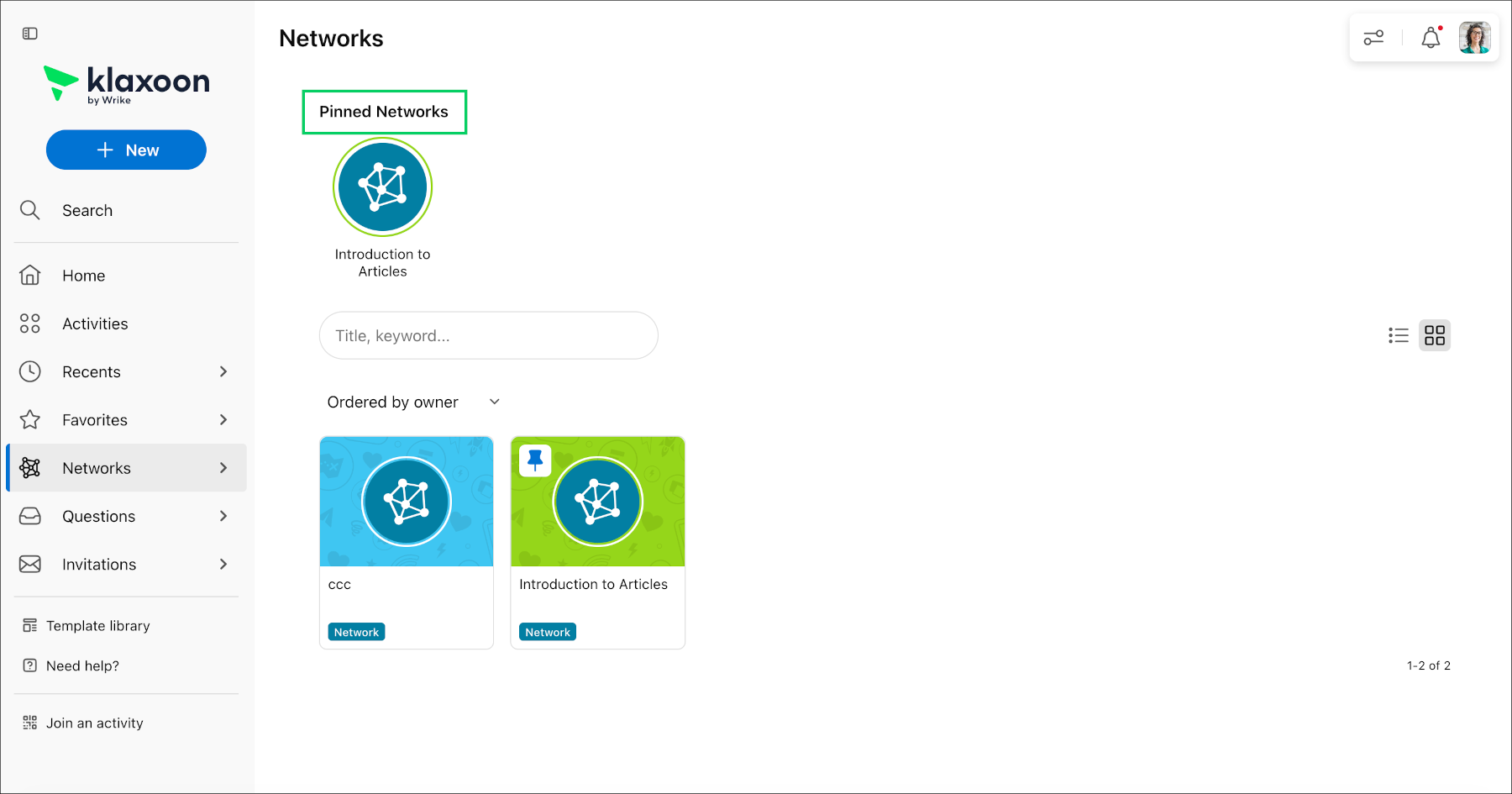Expand the Favorites chevron
The height and width of the screenshot is (794, 1512).
[223, 419]
